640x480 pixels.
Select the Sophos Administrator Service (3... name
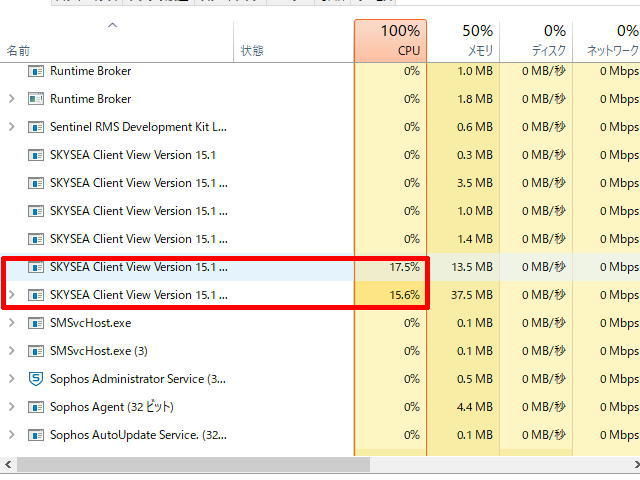coord(138,379)
